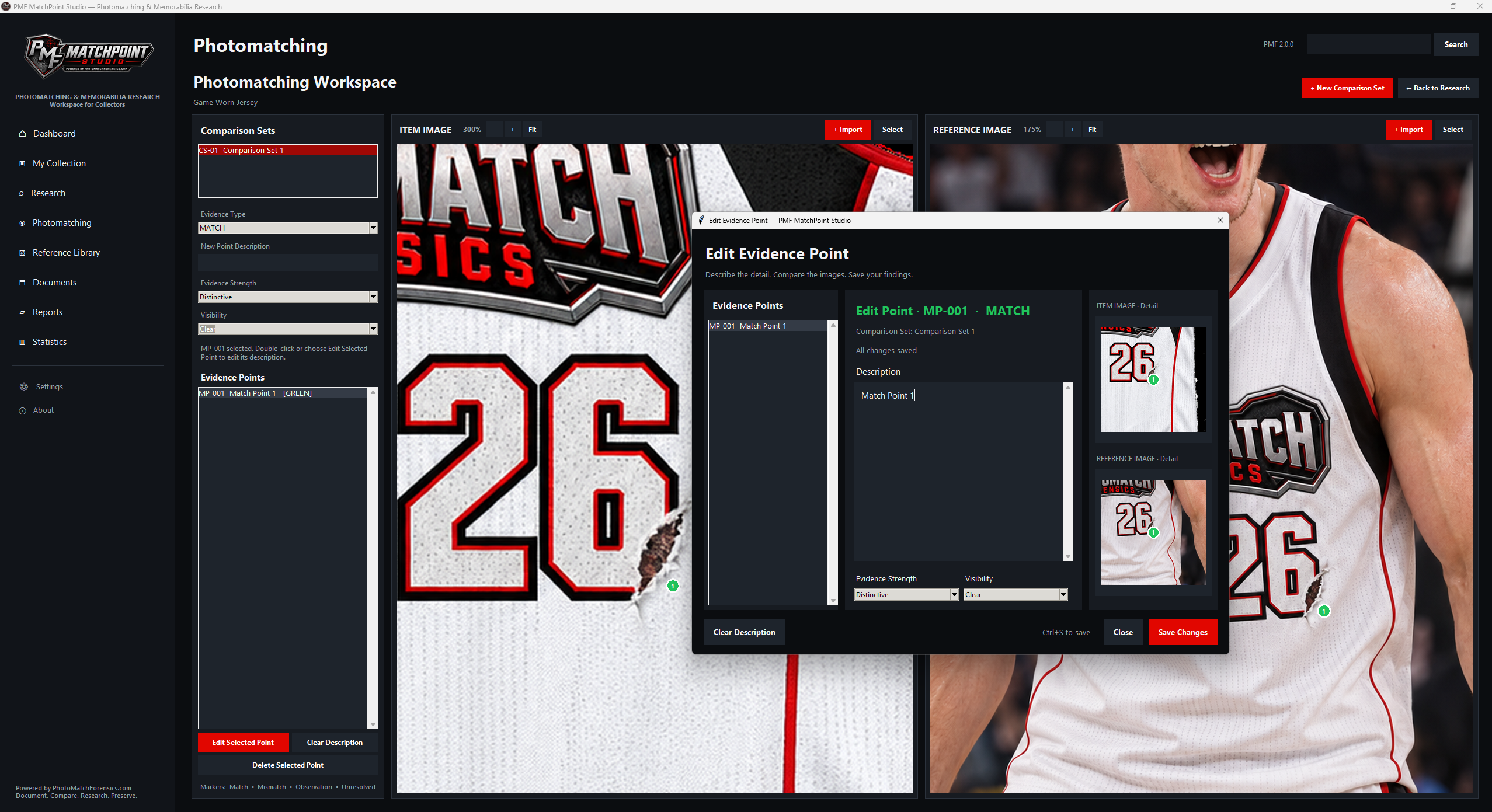
Task: Open dialog Evidence Strength Distinctive dropdown
Action: click(906, 594)
